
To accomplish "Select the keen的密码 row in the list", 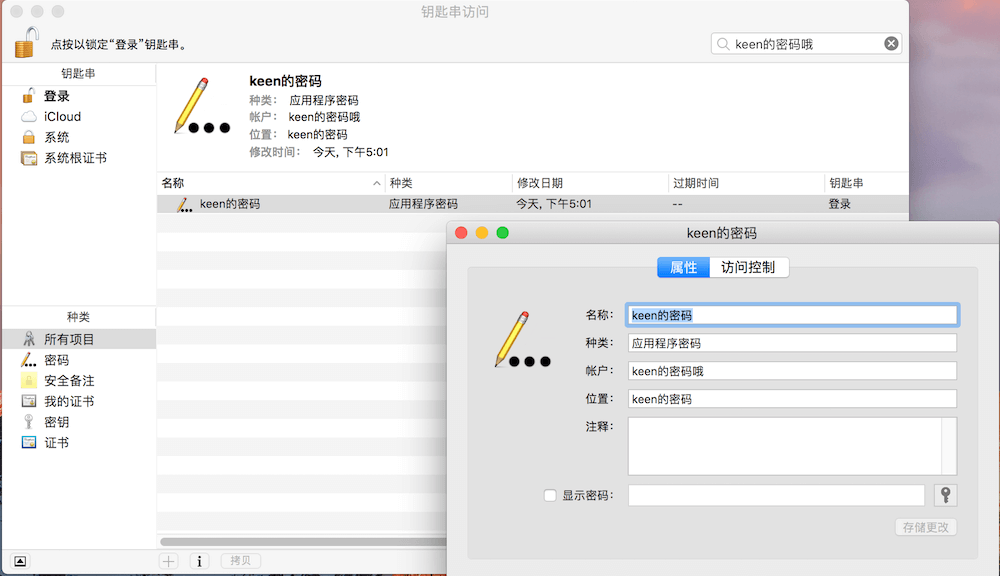I will coord(300,204).
